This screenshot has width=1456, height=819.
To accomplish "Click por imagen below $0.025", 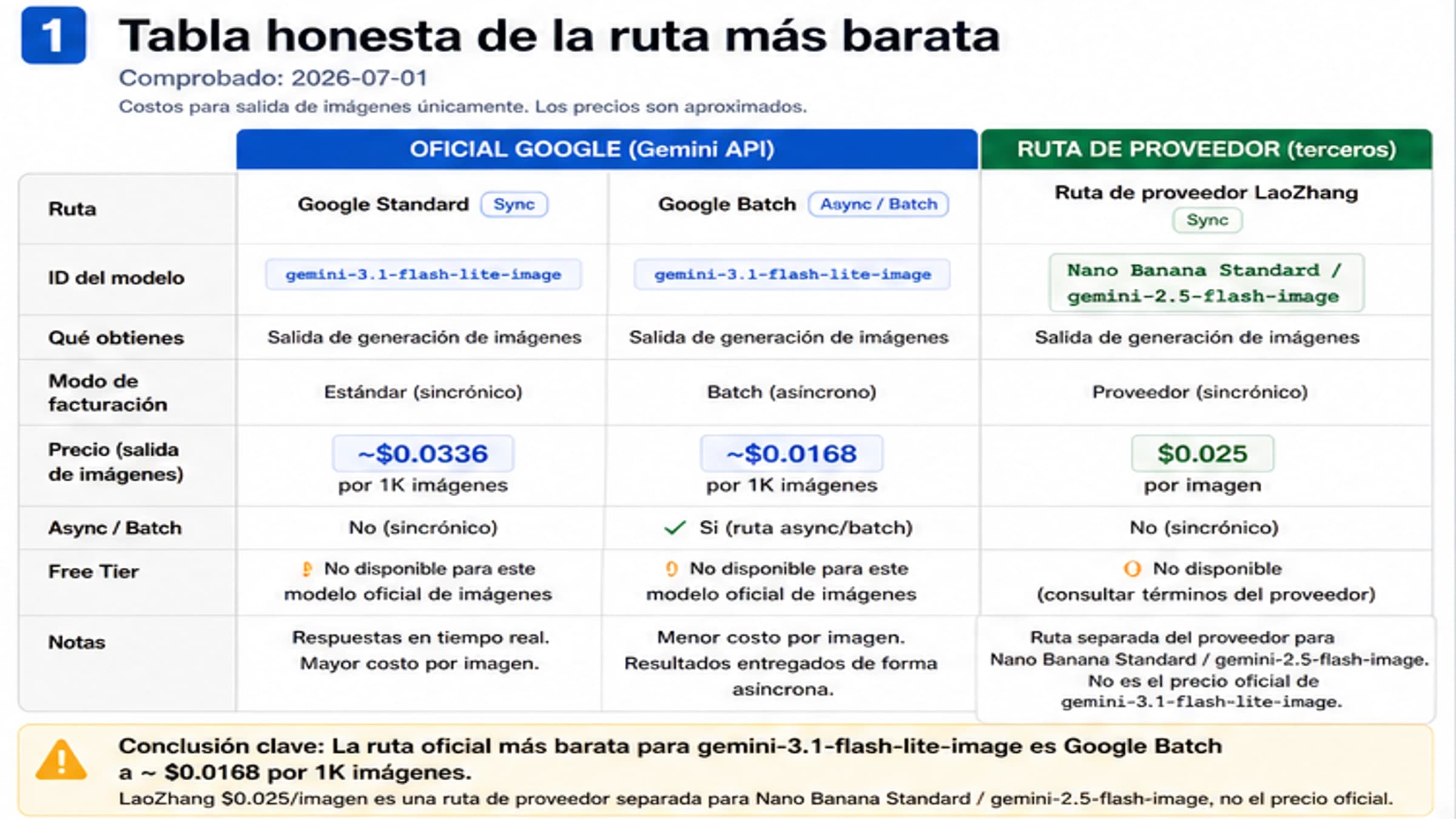I will 1202,485.
